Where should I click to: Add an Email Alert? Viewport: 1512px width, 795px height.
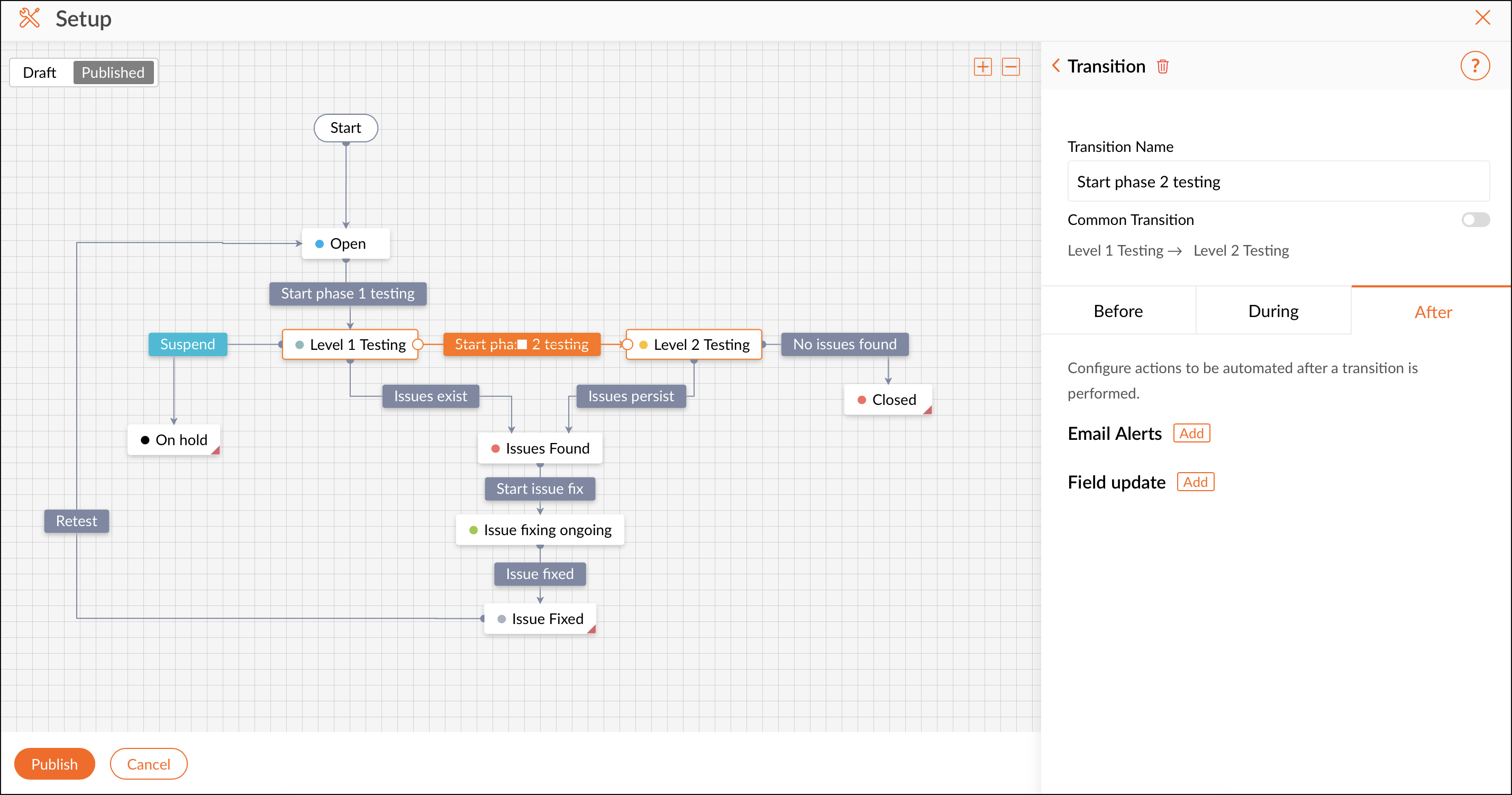point(1191,433)
